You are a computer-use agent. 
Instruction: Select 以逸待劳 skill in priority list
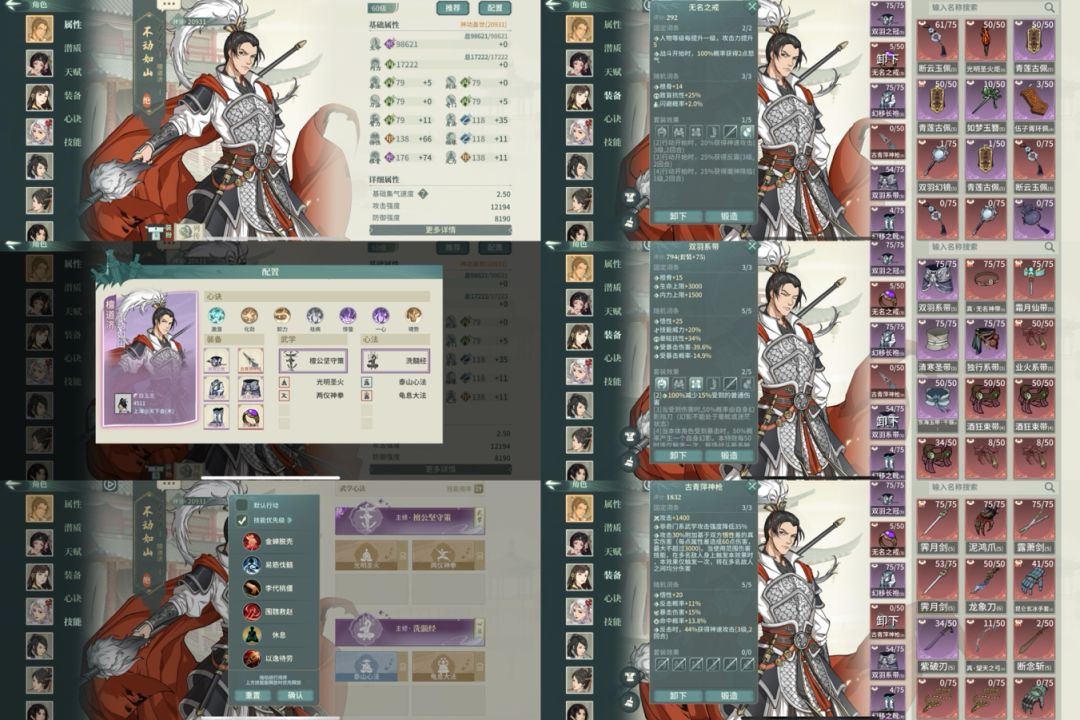(x=273, y=659)
